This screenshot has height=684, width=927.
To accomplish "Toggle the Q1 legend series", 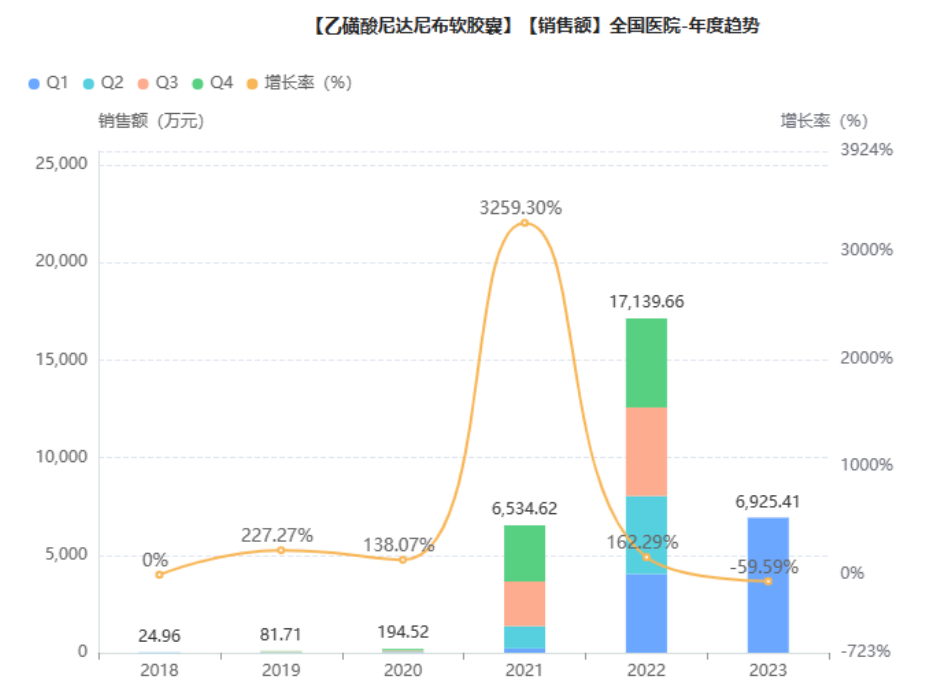I will (x=48, y=83).
